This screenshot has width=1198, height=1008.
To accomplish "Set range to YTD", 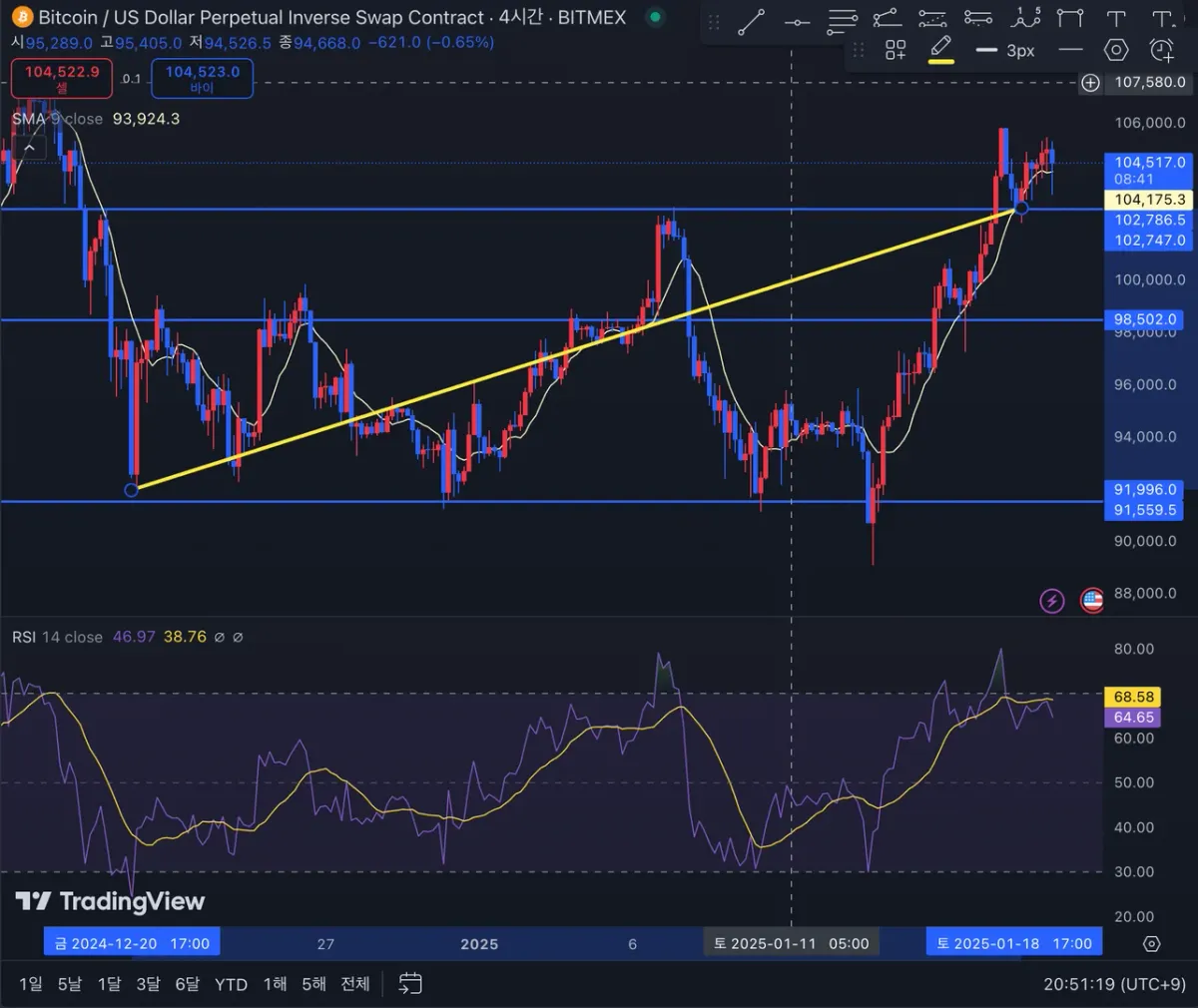I will [231, 984].
